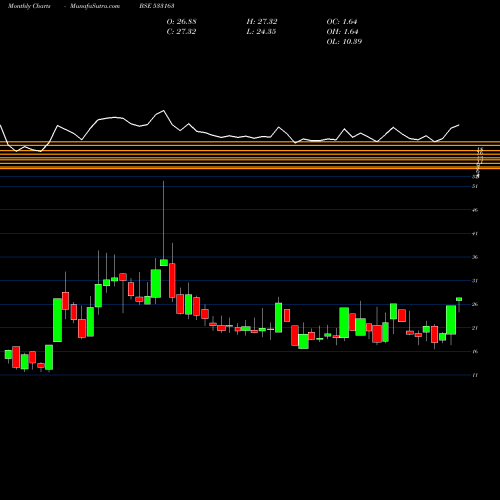Image resolution: width=500 pixels, height=500 pixels.
Task: Click the price axis label 41
Action: (x=475, y=234)
